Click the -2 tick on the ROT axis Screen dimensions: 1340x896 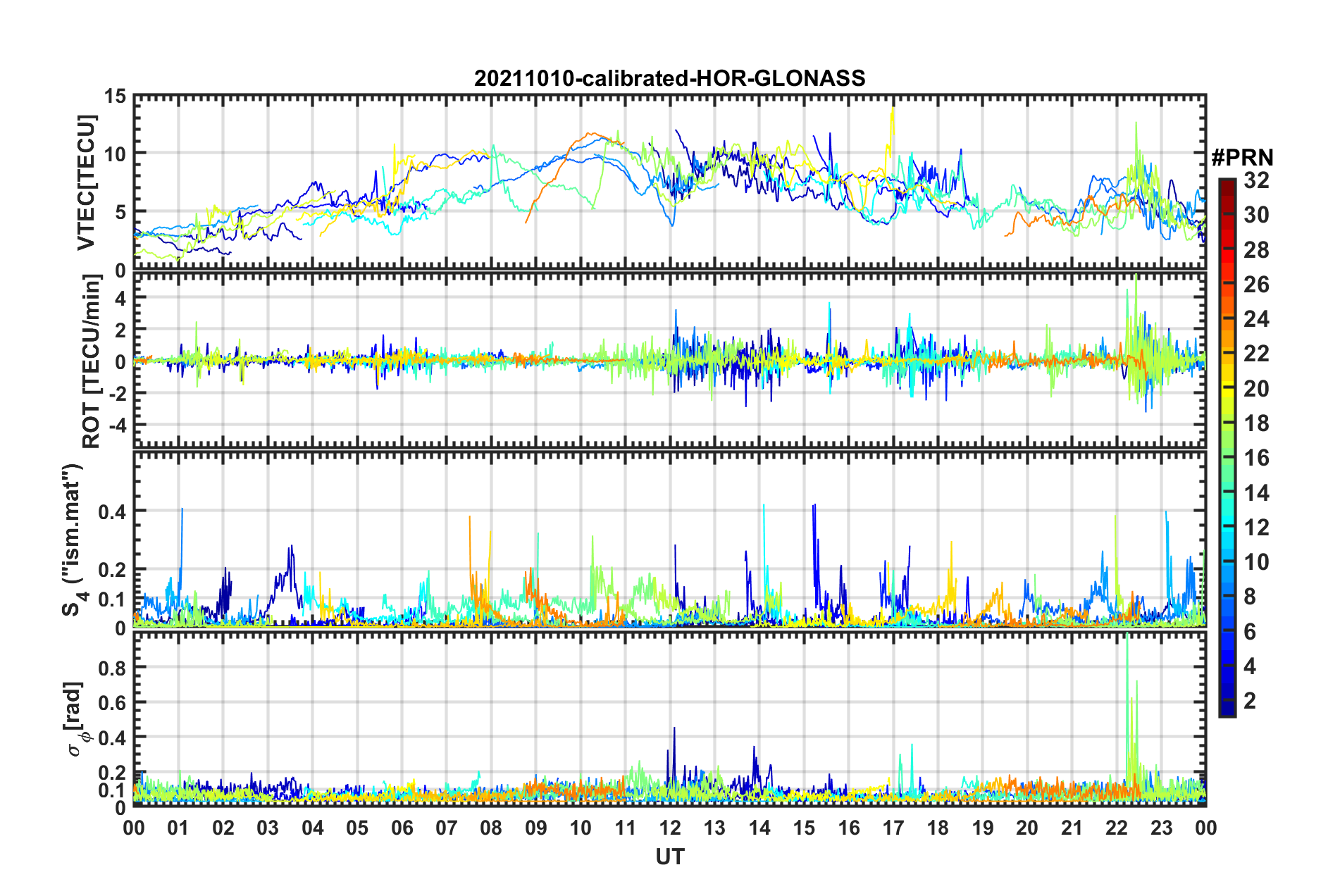pyautogui.click(x=116, y=393)
